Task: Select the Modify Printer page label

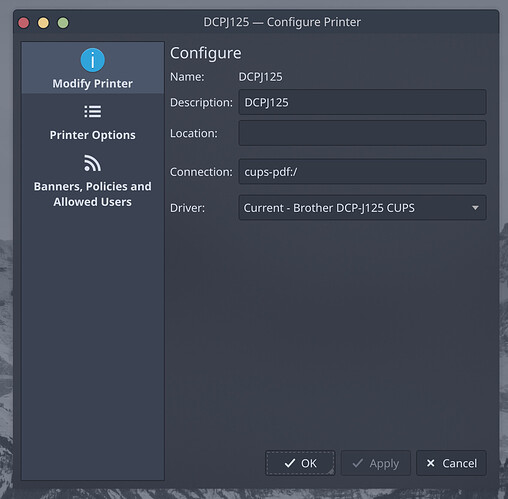Action: pyautogui.click(x=93, y=83)
